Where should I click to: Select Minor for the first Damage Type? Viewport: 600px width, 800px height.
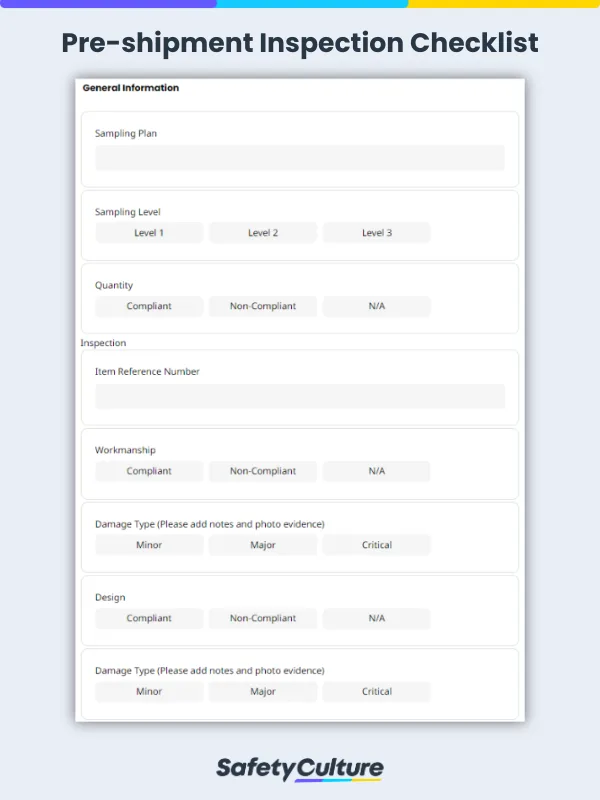coord(148,544)
